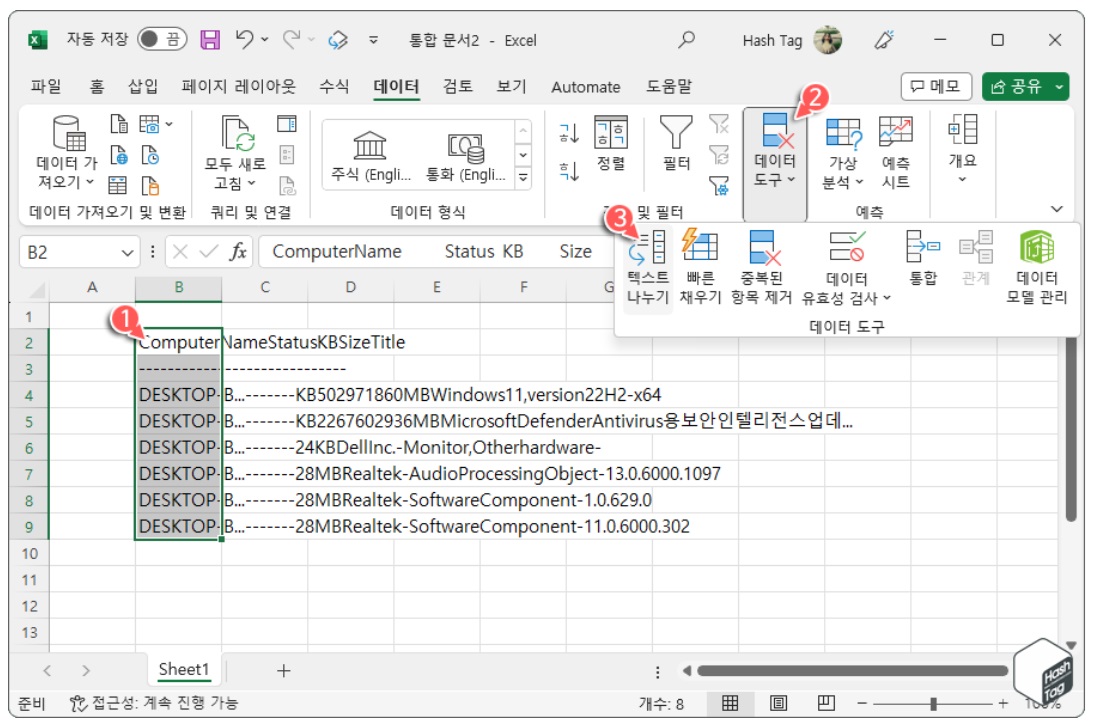Click Text to Columns (텍스트 나누기)
The width and height of the screenshot is (1093, 725).
648,268
